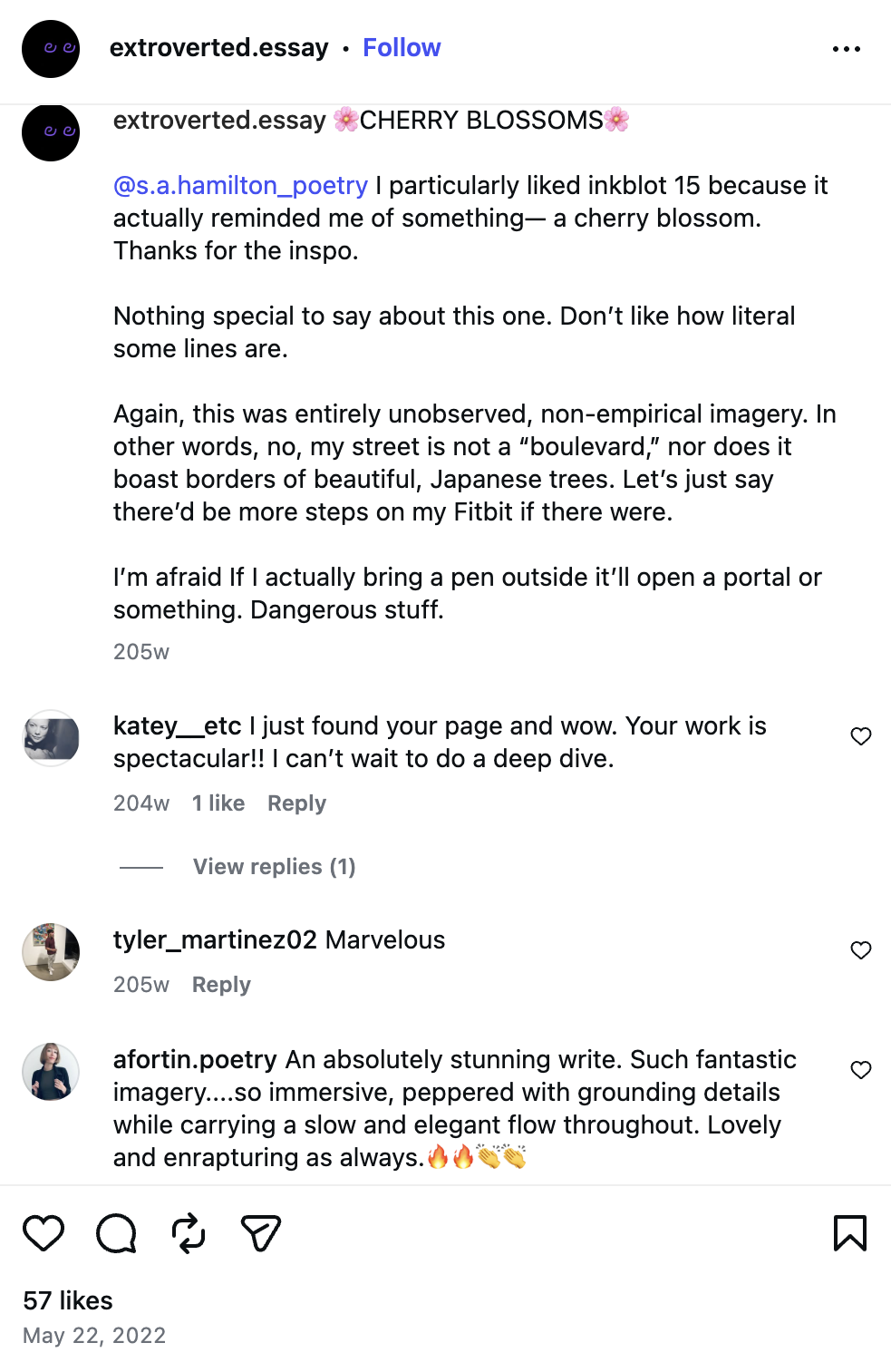Tap the repost arrows icon
Screen dimensions: 891x1372
(x=189, y=1233)
